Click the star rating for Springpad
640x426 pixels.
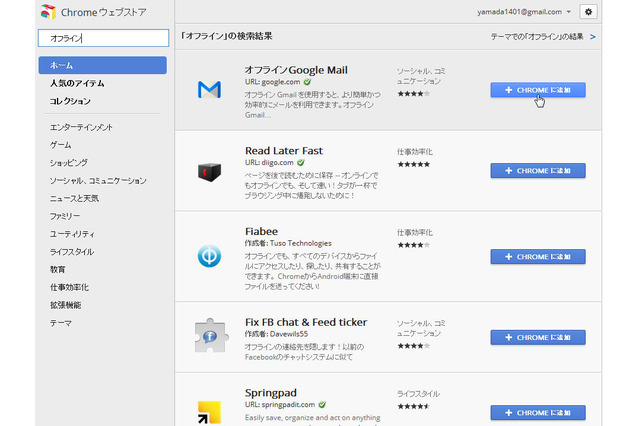pyautogui.click(x=413, y=406)
